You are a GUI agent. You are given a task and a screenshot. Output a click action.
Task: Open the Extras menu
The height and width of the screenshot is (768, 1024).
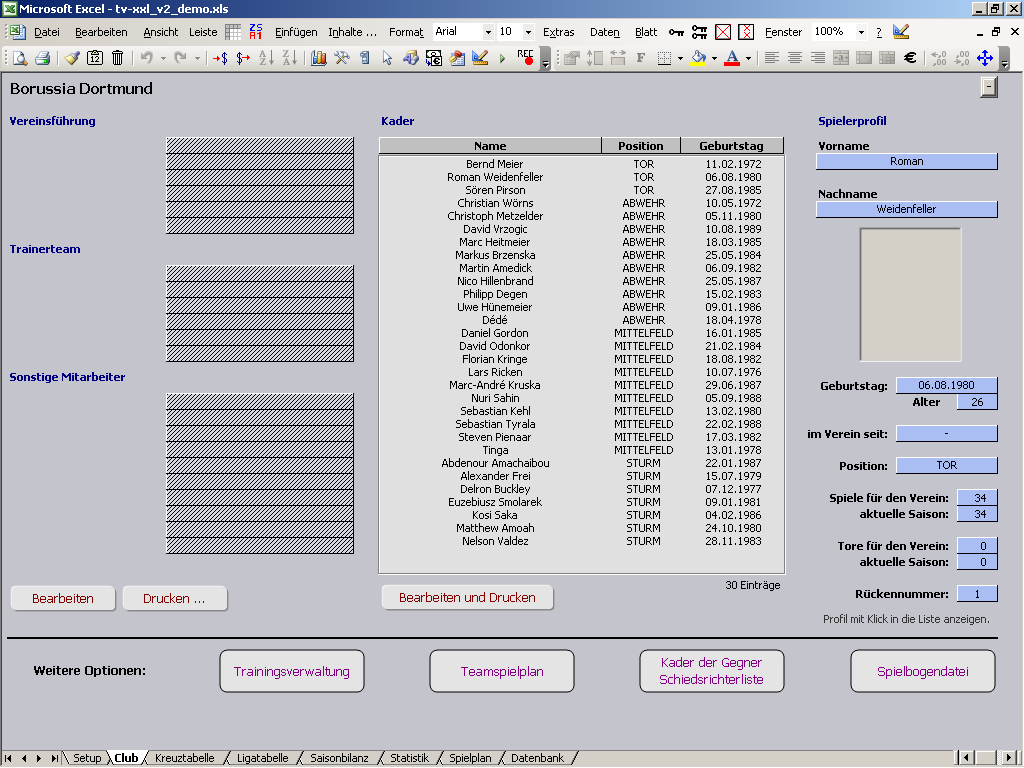coord(558,32)
